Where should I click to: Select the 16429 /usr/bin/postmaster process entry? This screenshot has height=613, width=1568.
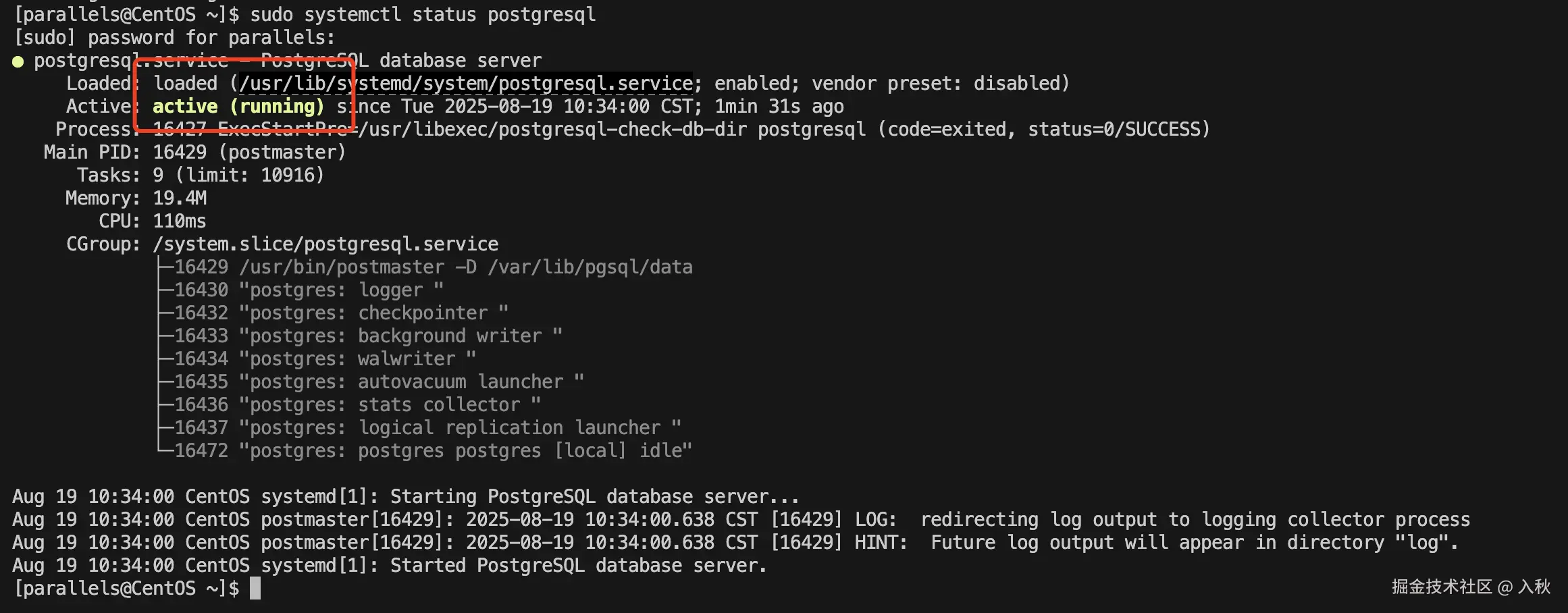(x=432, y=267)
